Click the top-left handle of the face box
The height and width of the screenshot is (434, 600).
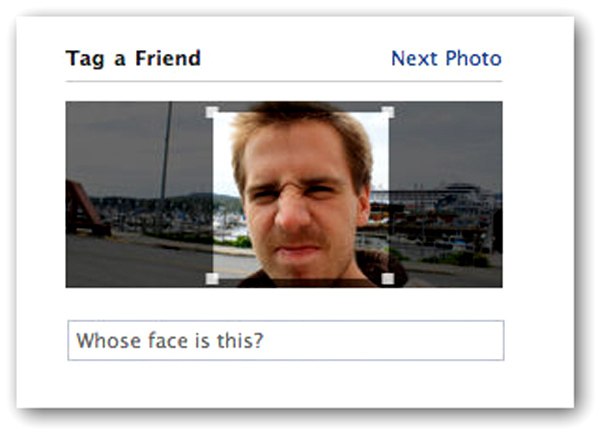(x=212, y=112)
